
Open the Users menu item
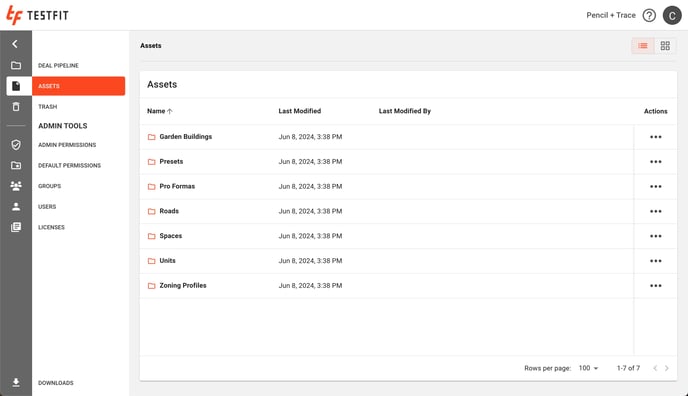47,207
